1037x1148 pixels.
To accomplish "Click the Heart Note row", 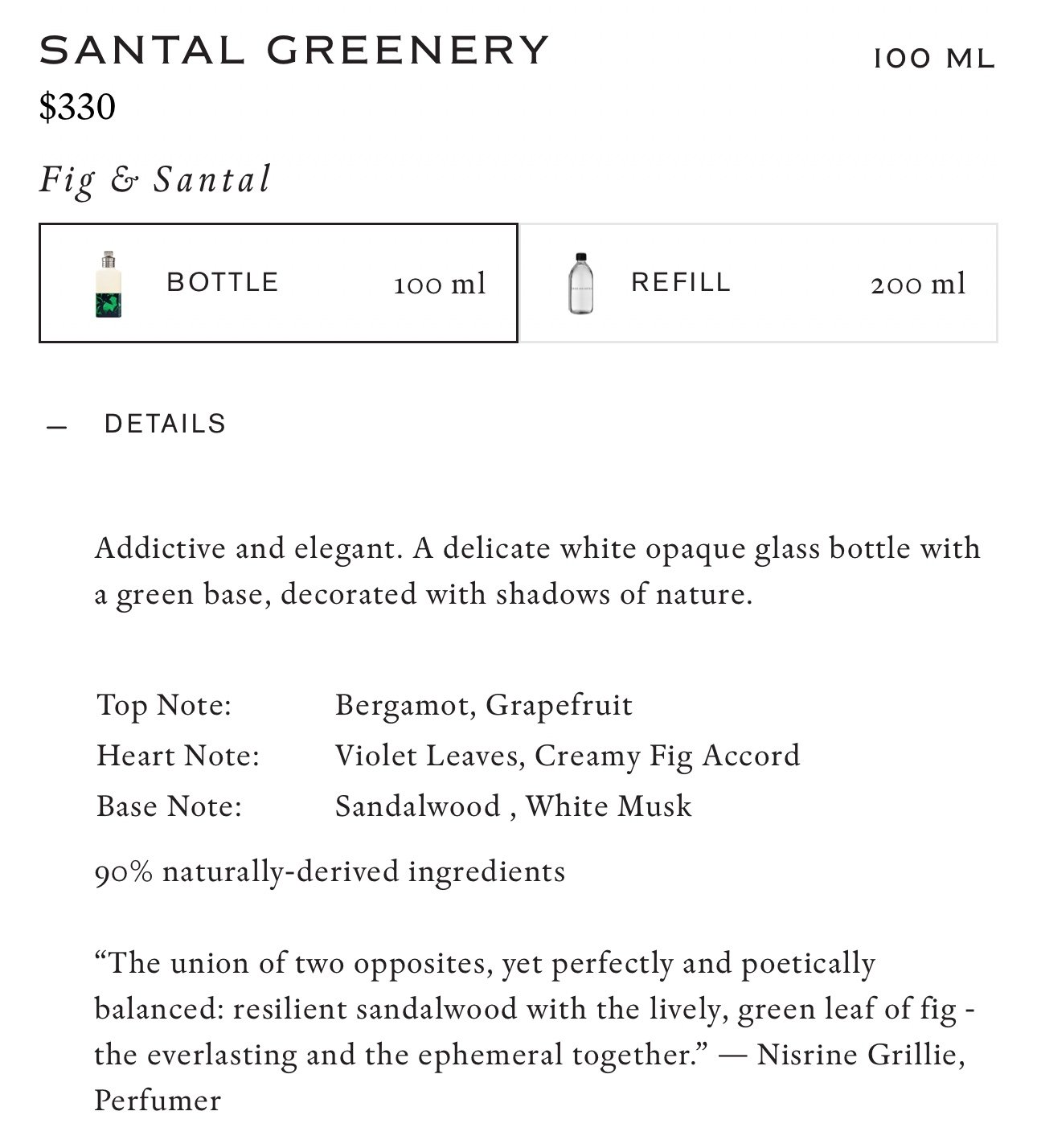I will [x=448, y=756].
